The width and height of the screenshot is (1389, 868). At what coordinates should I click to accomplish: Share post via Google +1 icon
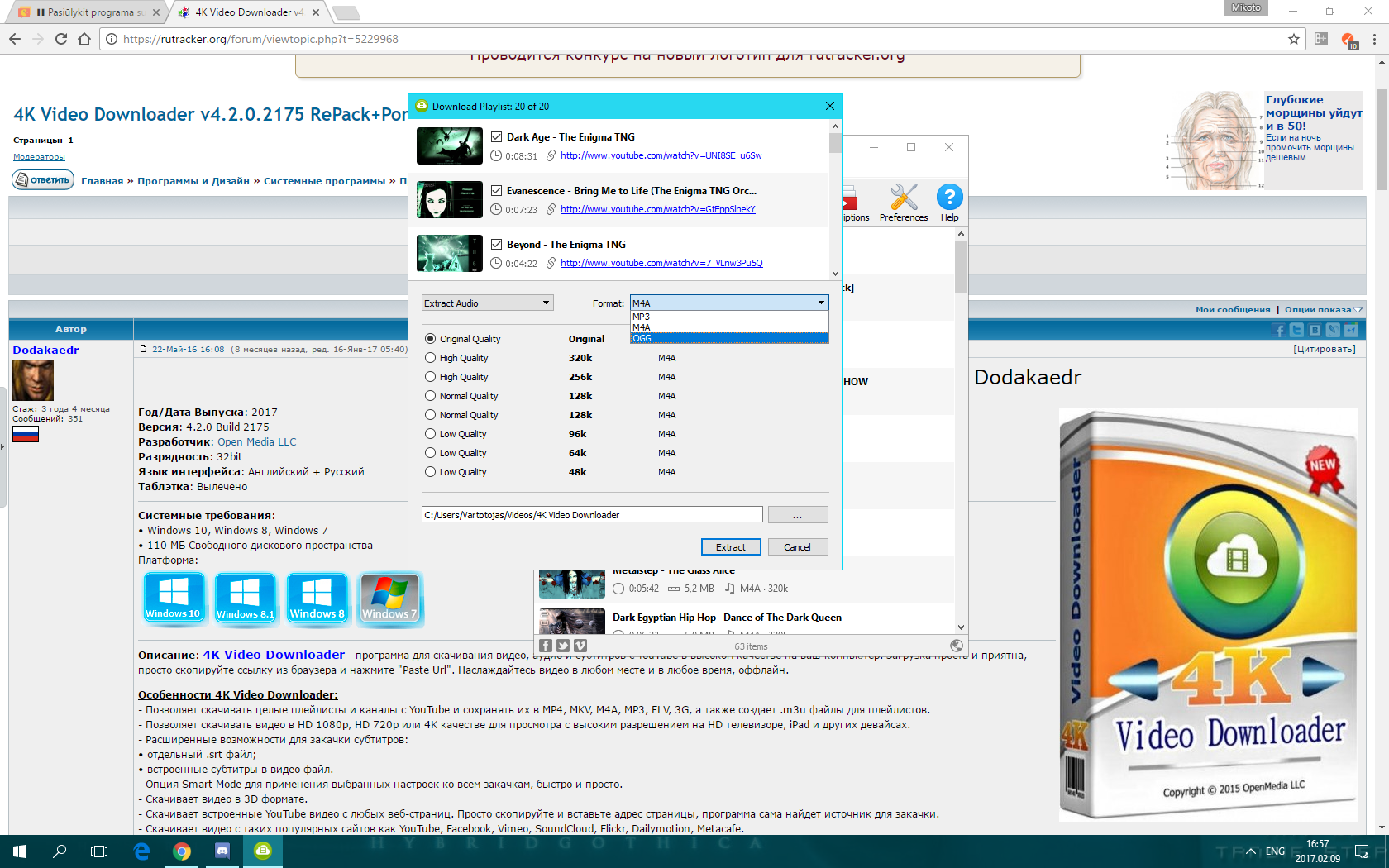pyautogui.click(x=1351, y=330)
